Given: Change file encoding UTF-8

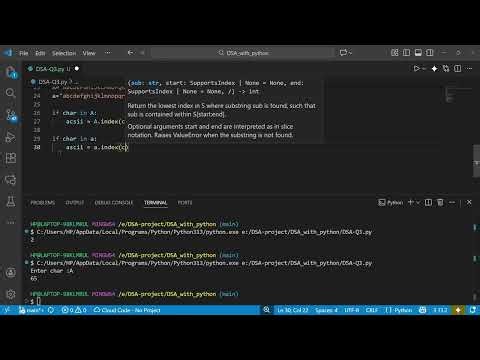Looking at the screenshot, I should pyautogui.click(x=352, y=310).
